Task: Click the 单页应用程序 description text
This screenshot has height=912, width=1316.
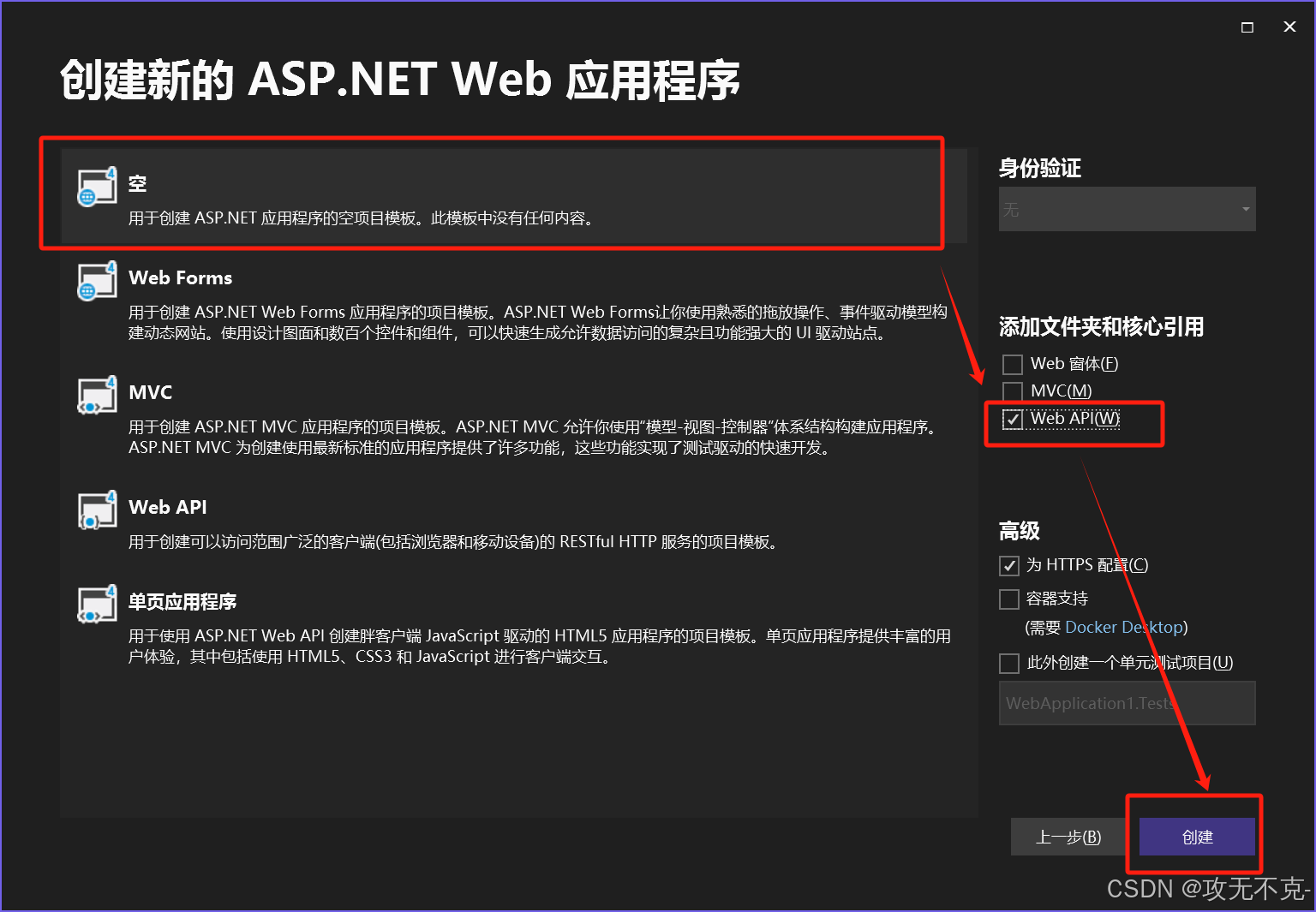Action: 540,647
